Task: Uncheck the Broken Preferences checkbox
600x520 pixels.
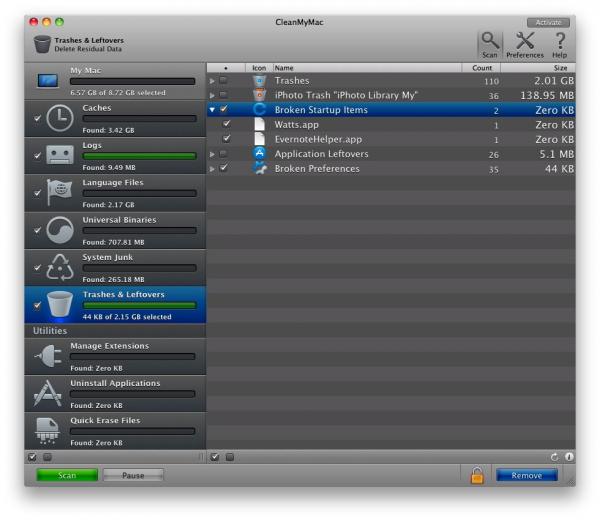Action: point(223,168)
